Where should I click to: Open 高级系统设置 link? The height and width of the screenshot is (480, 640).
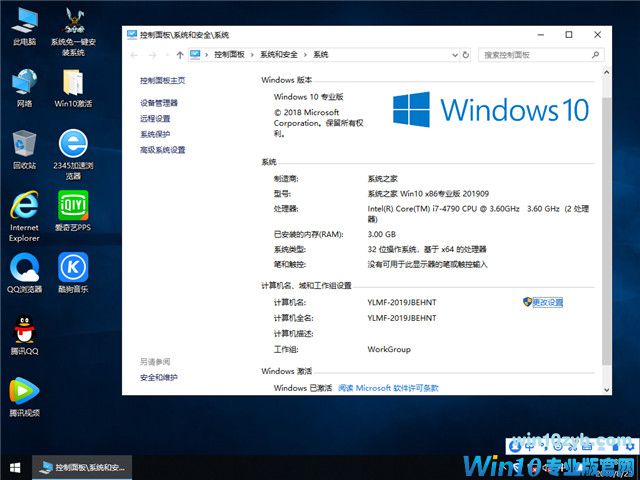click(x=162, y=150)
